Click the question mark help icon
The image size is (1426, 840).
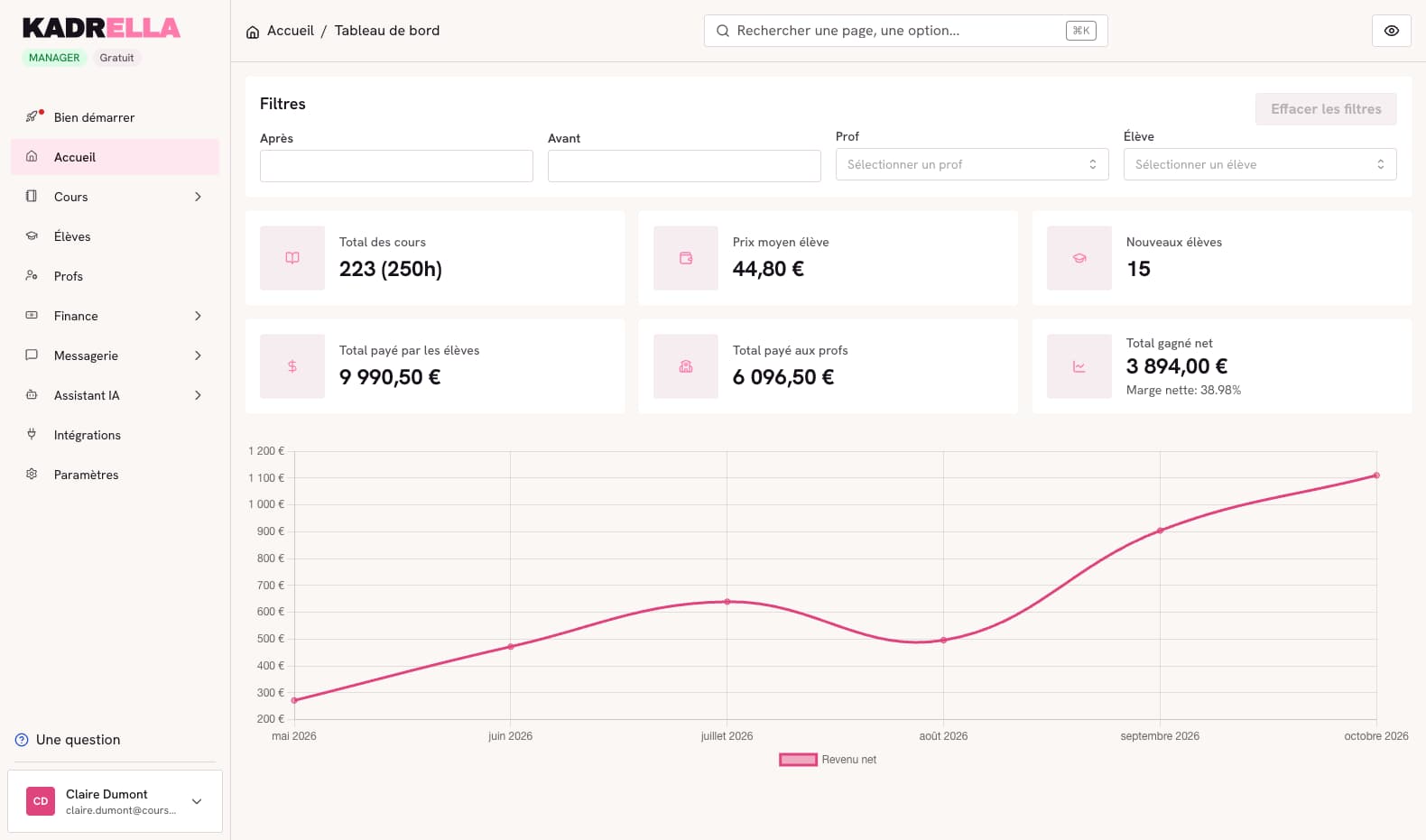point(22,740)
